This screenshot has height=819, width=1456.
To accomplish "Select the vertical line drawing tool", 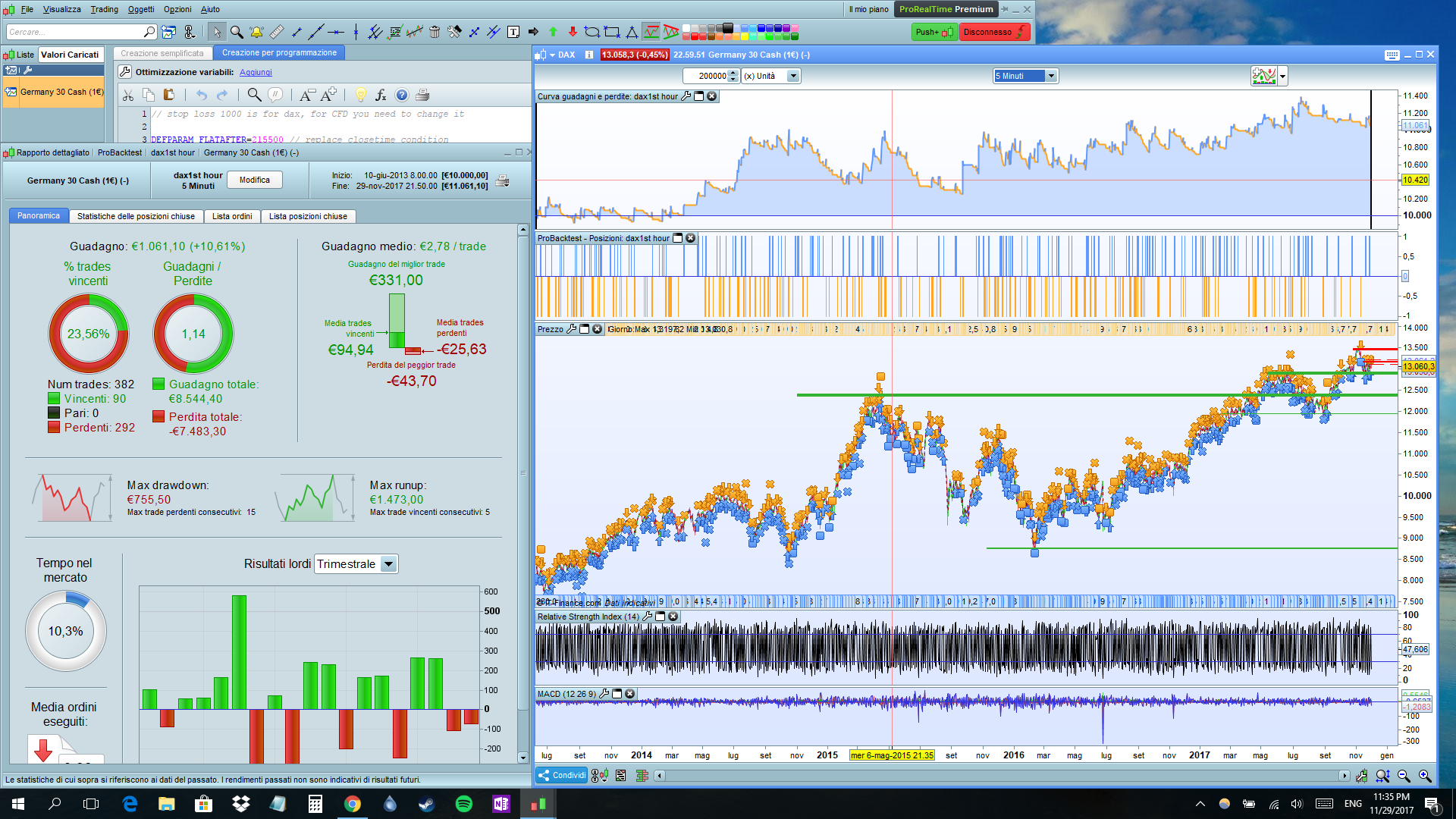I will [356, 32].
